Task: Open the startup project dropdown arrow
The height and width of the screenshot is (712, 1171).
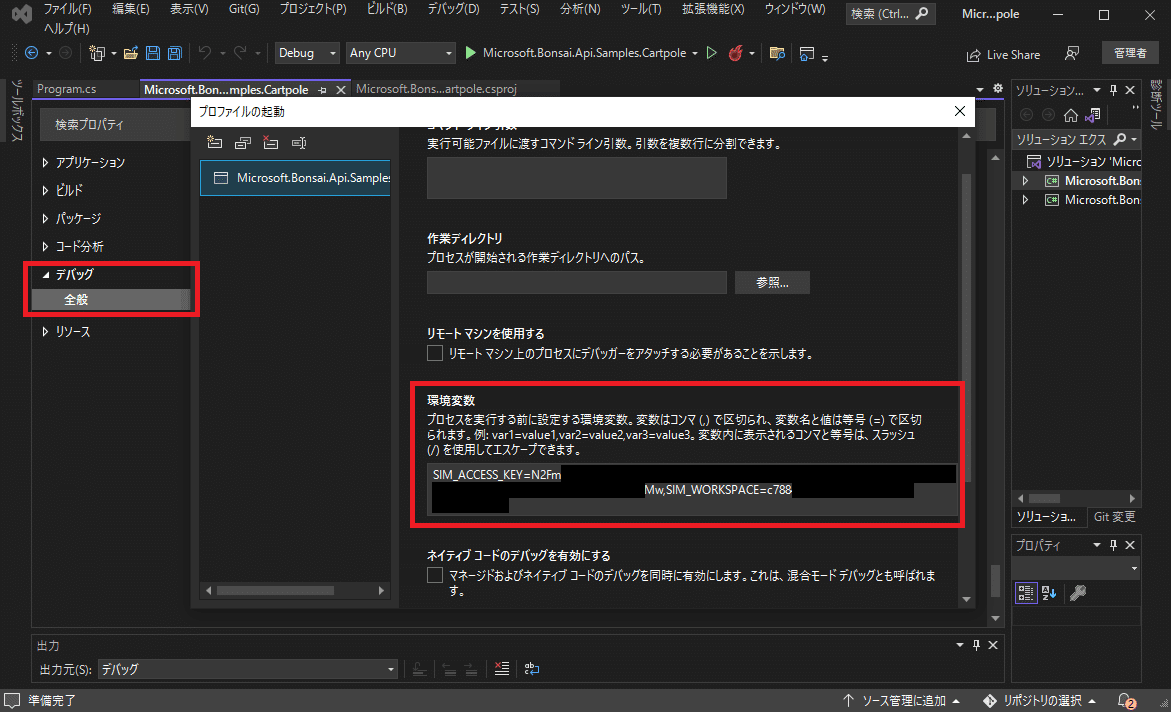Action: coord(695,54)
